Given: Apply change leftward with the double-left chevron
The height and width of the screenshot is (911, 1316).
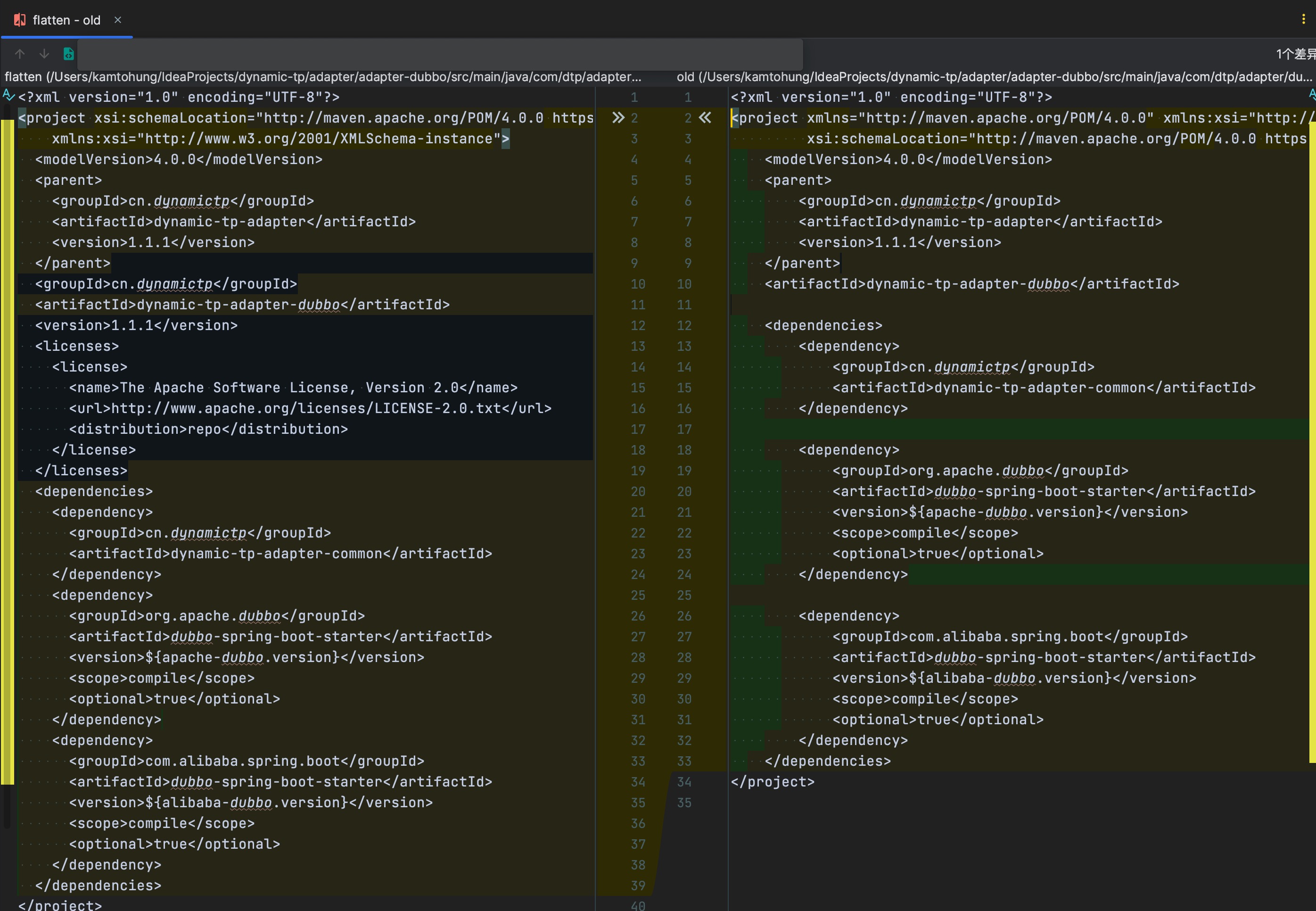Looking at the screenshot, I should pos(705,118).
